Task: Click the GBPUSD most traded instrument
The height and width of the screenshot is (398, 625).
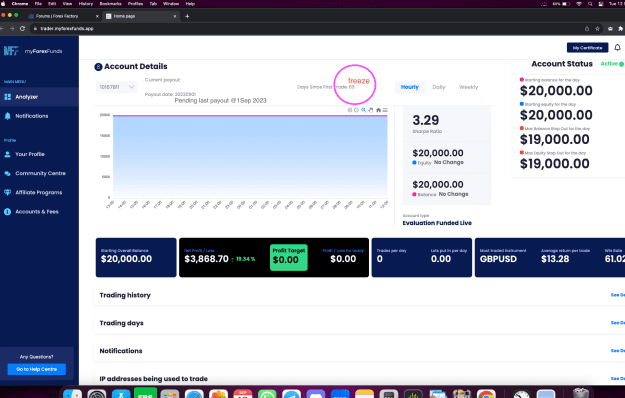Action: 498,259
